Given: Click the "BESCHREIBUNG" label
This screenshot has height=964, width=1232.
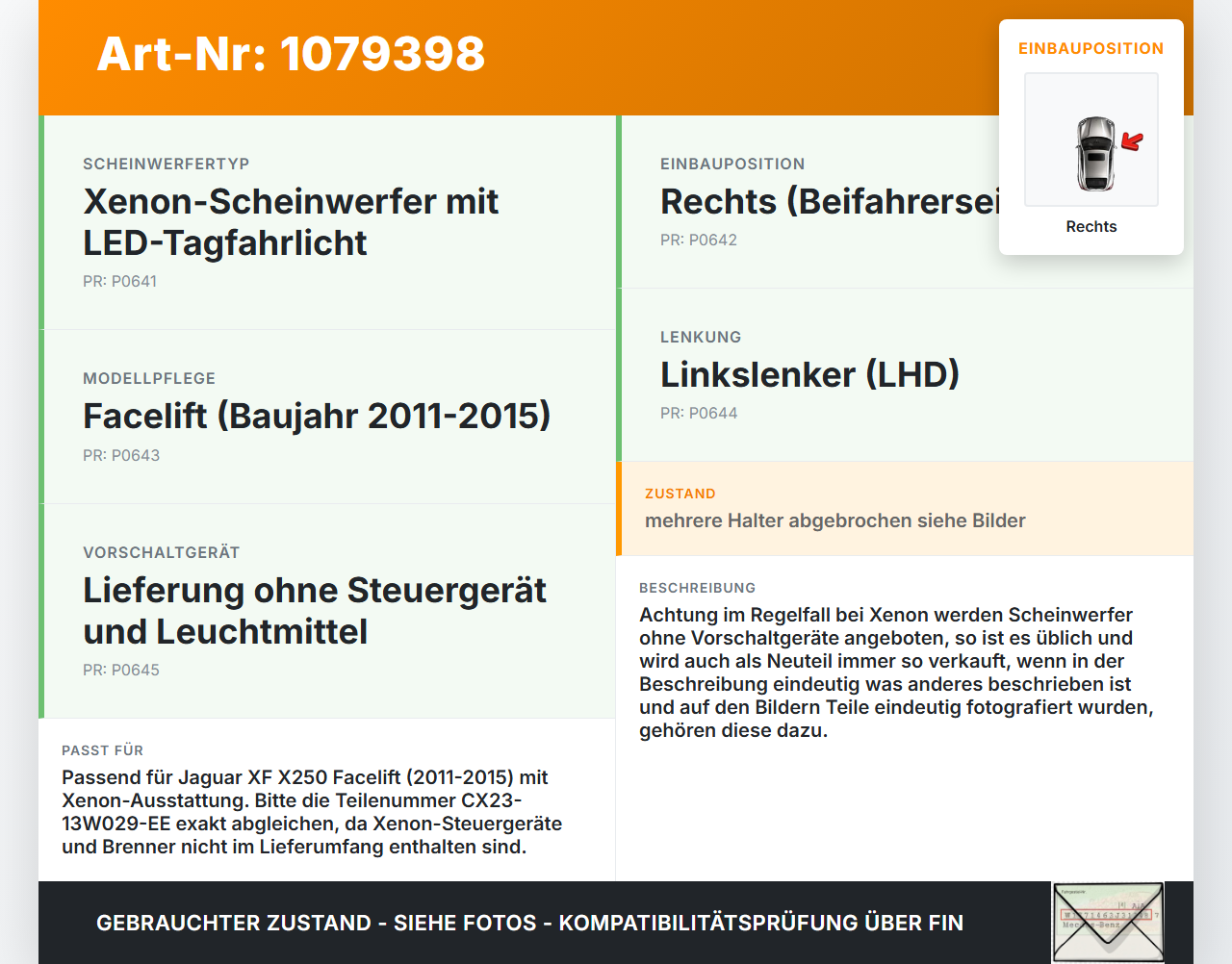Looking at the screenshot, I should [698, 588].
